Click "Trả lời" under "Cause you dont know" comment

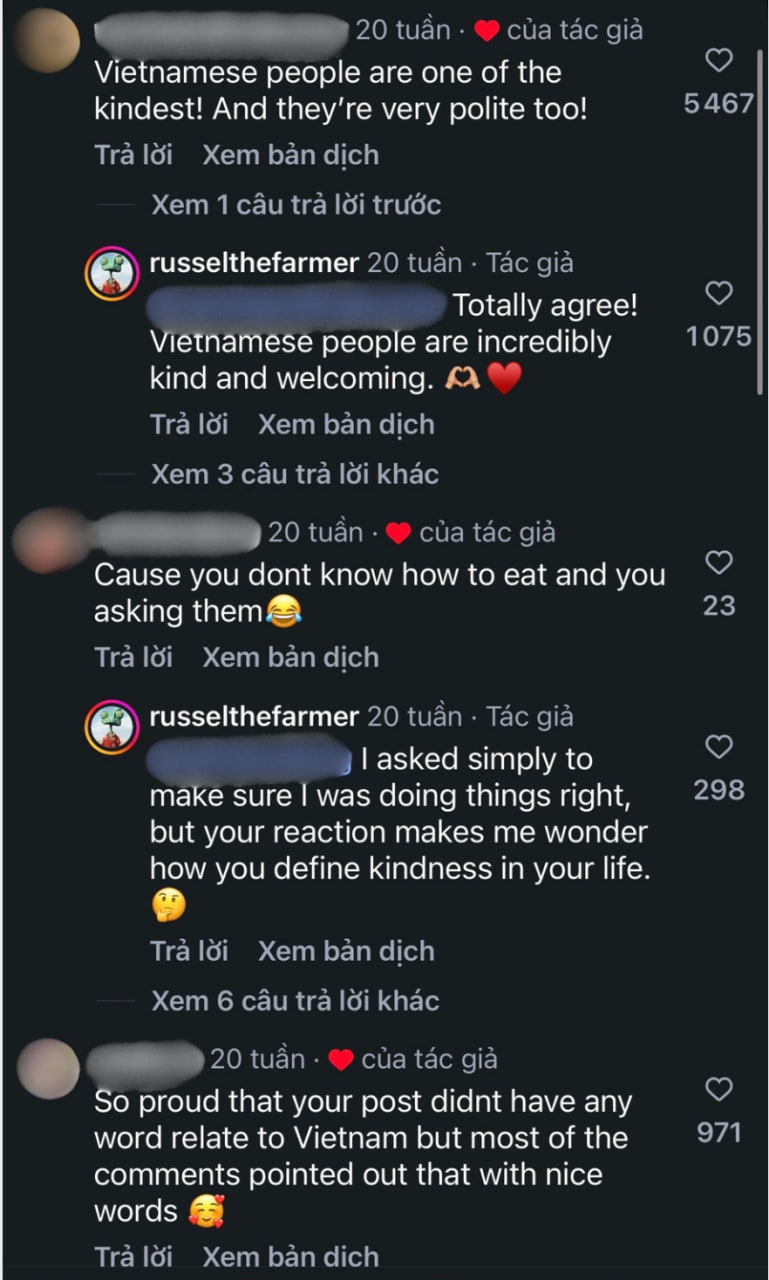coord(133,657)
